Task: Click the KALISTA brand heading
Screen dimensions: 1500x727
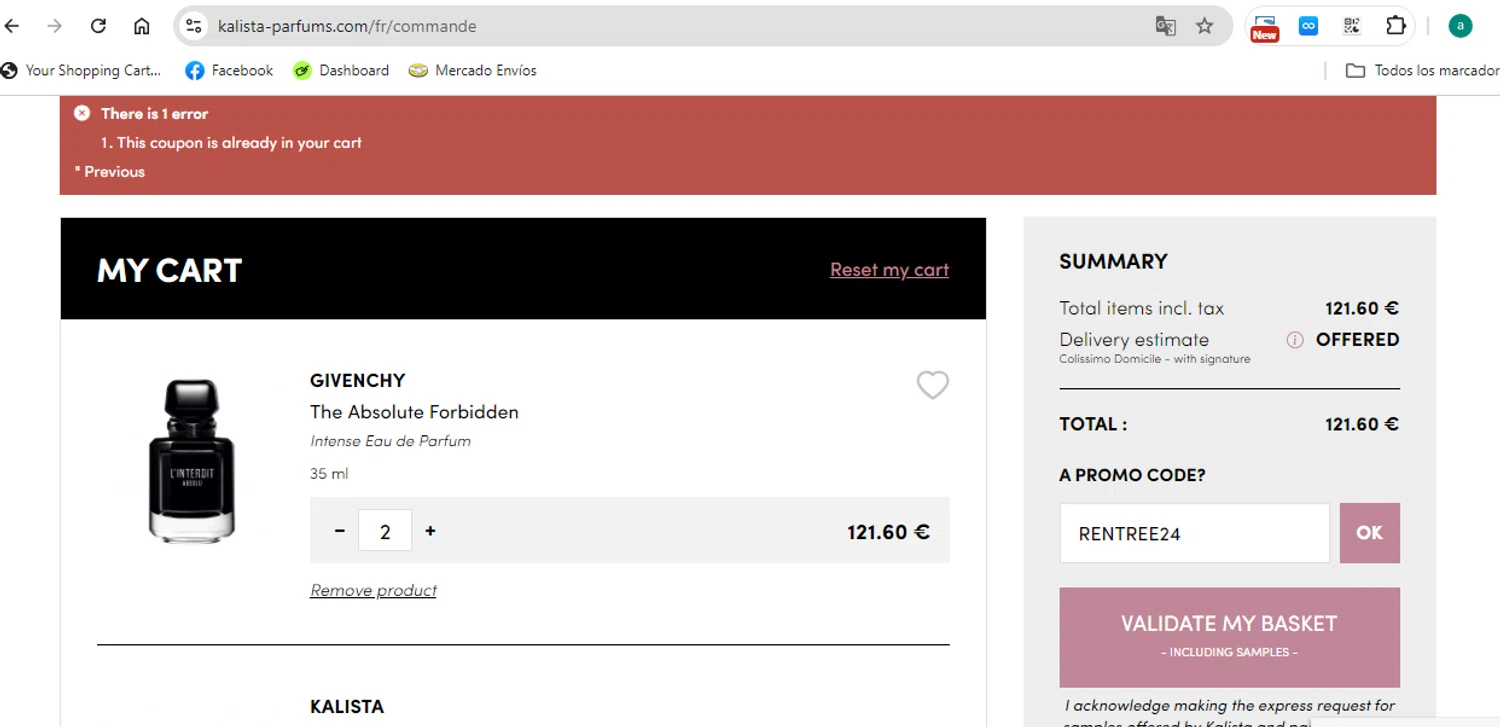Action: 346,706
